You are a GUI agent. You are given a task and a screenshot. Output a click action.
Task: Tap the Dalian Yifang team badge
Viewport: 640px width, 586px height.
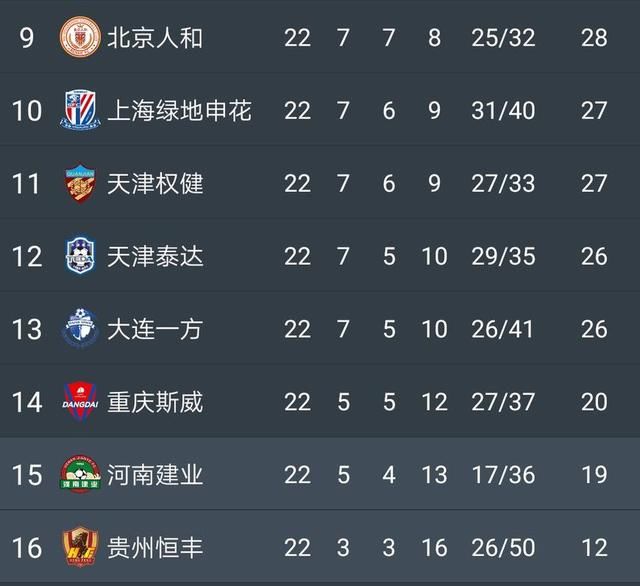pos(80,329)
